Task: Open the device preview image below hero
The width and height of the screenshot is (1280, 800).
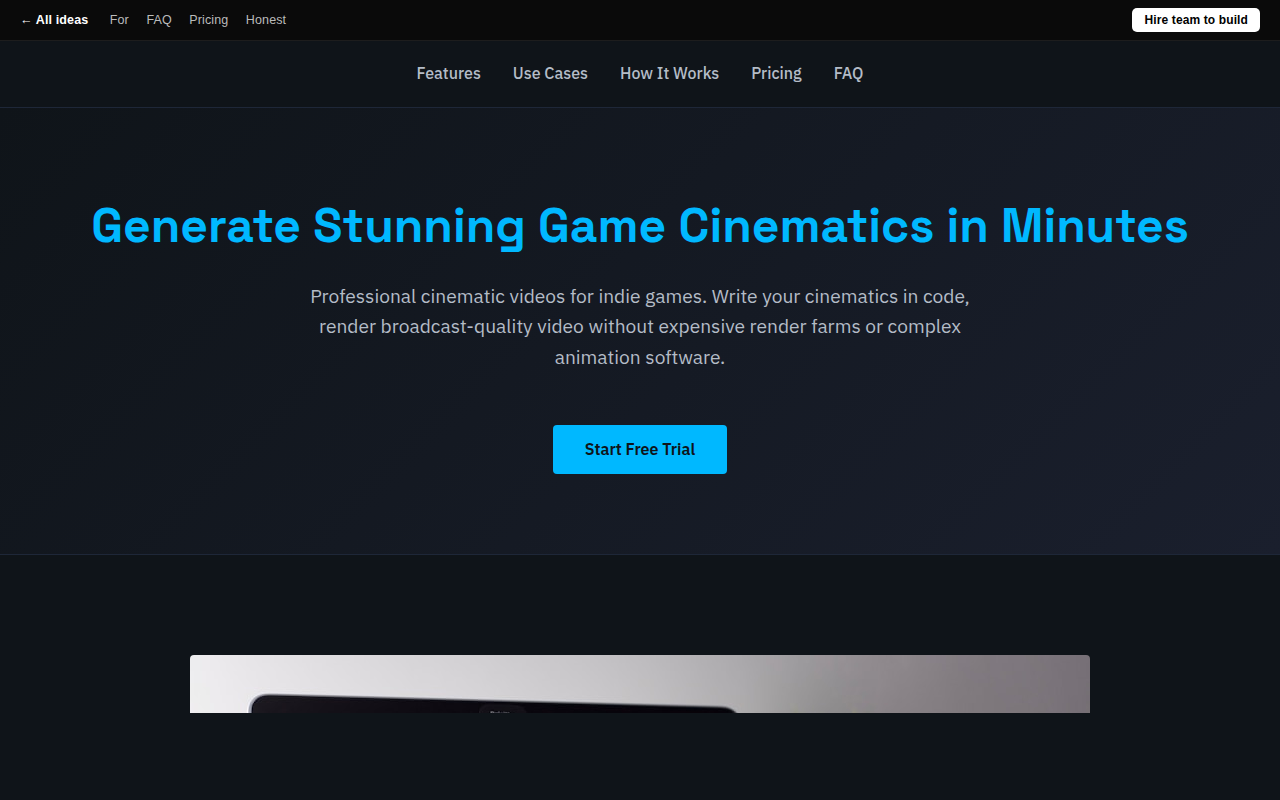Action: coord(640,684)
